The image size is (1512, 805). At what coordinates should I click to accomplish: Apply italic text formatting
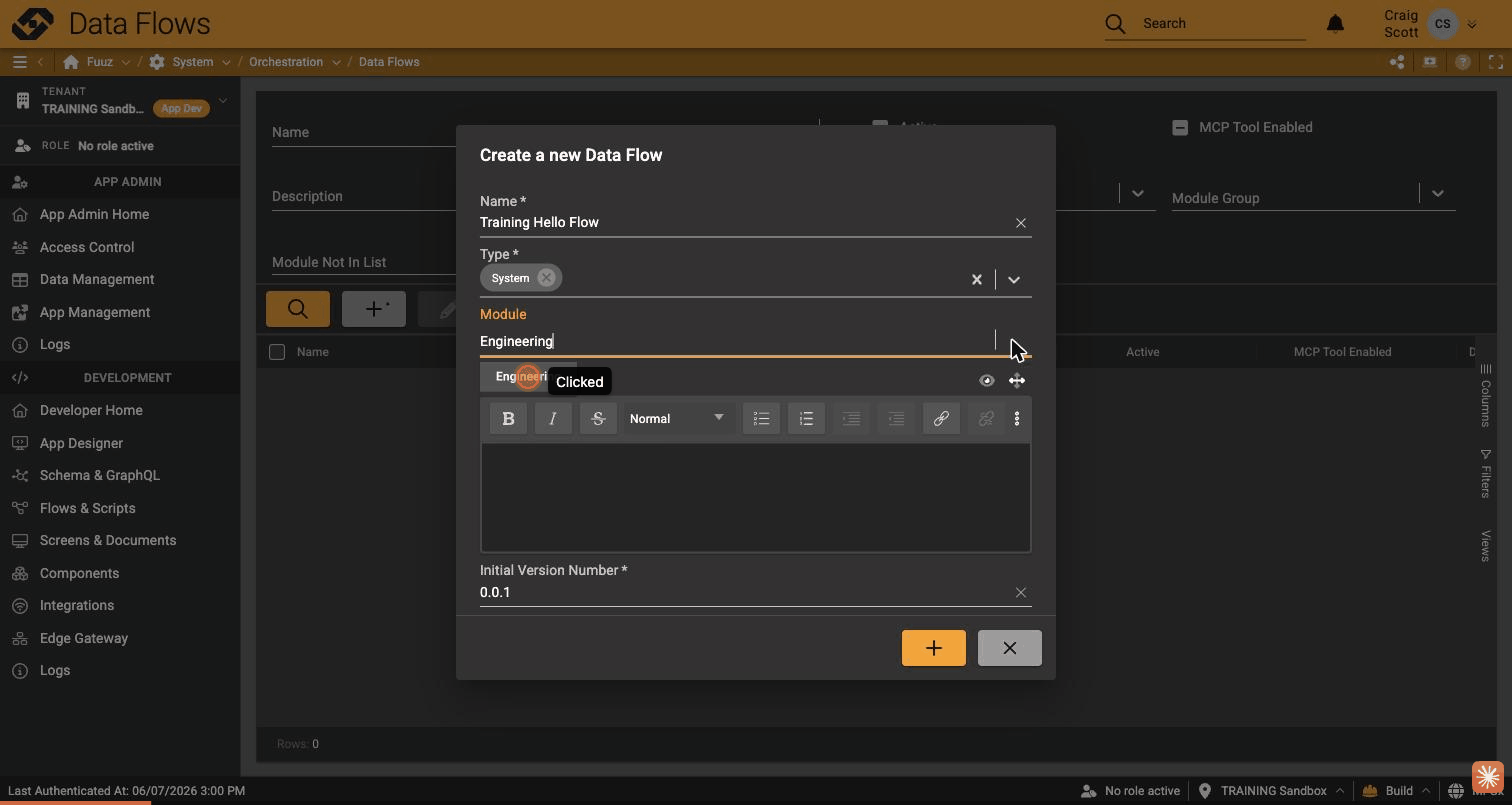coord(553,419)
